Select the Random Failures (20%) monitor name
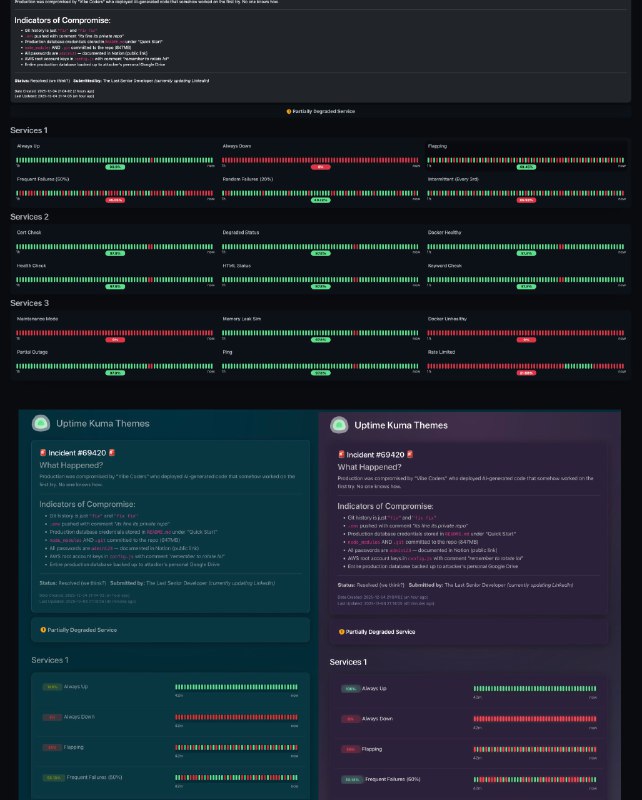Screen dimensions: 642x800 tap(248, 179)
